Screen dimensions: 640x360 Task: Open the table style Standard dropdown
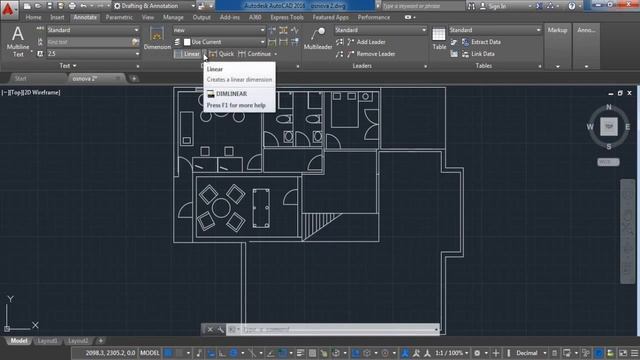(495, 30)
